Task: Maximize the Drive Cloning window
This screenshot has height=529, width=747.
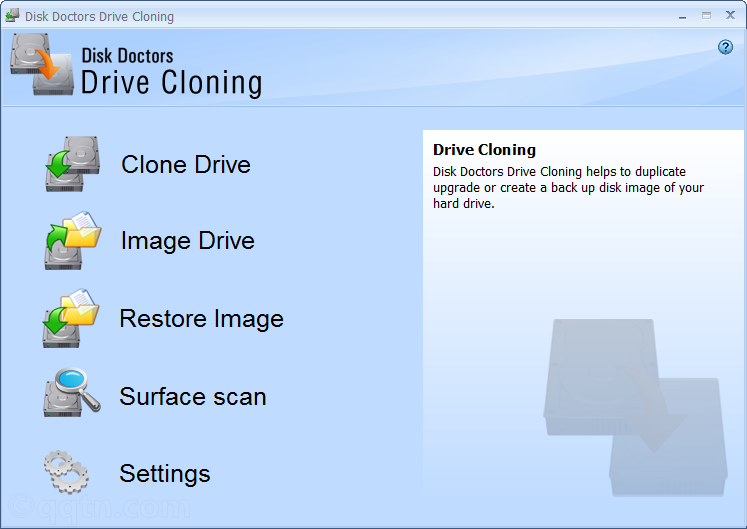Action: (707, 16)
